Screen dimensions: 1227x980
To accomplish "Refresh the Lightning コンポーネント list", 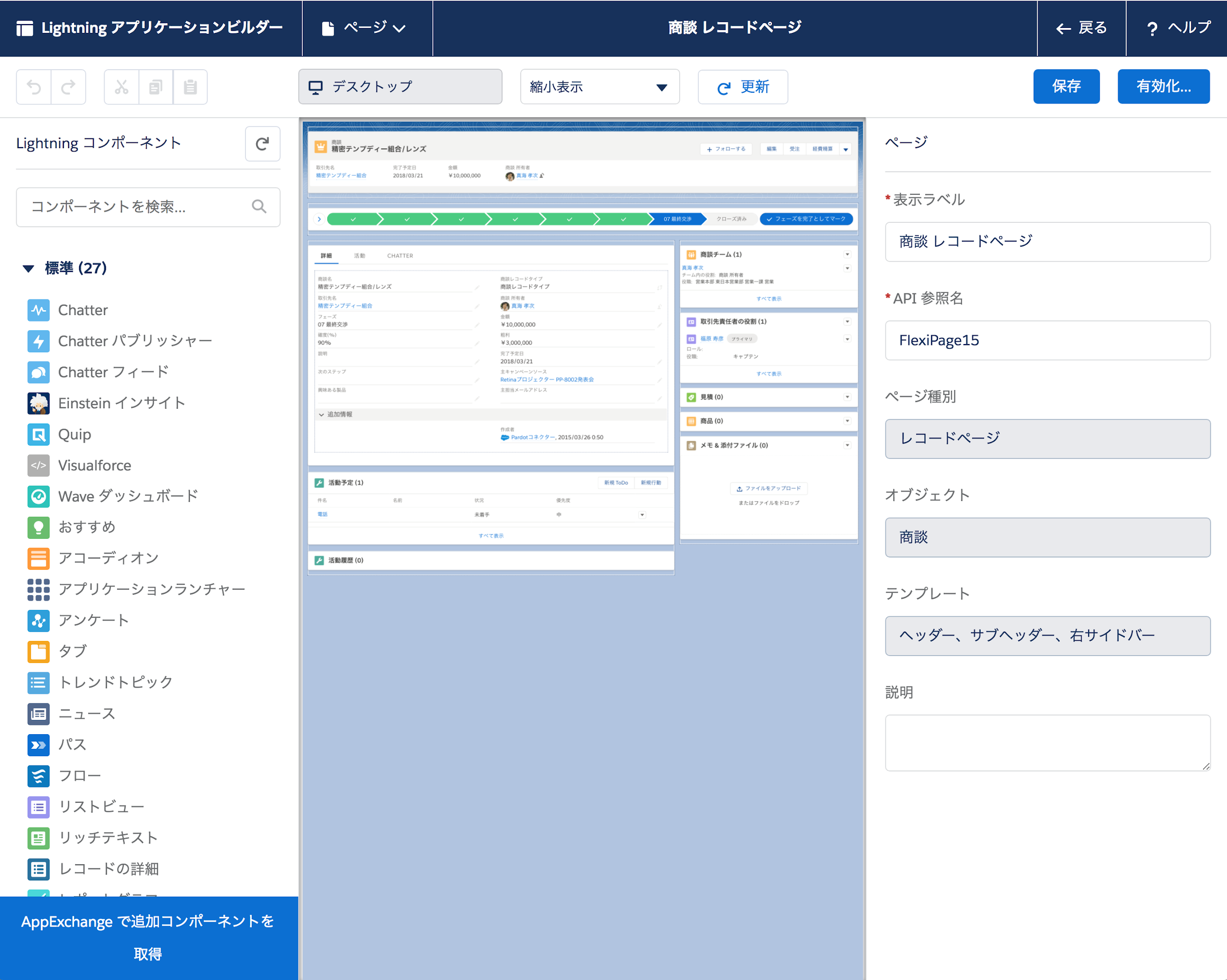I will 263,143.
